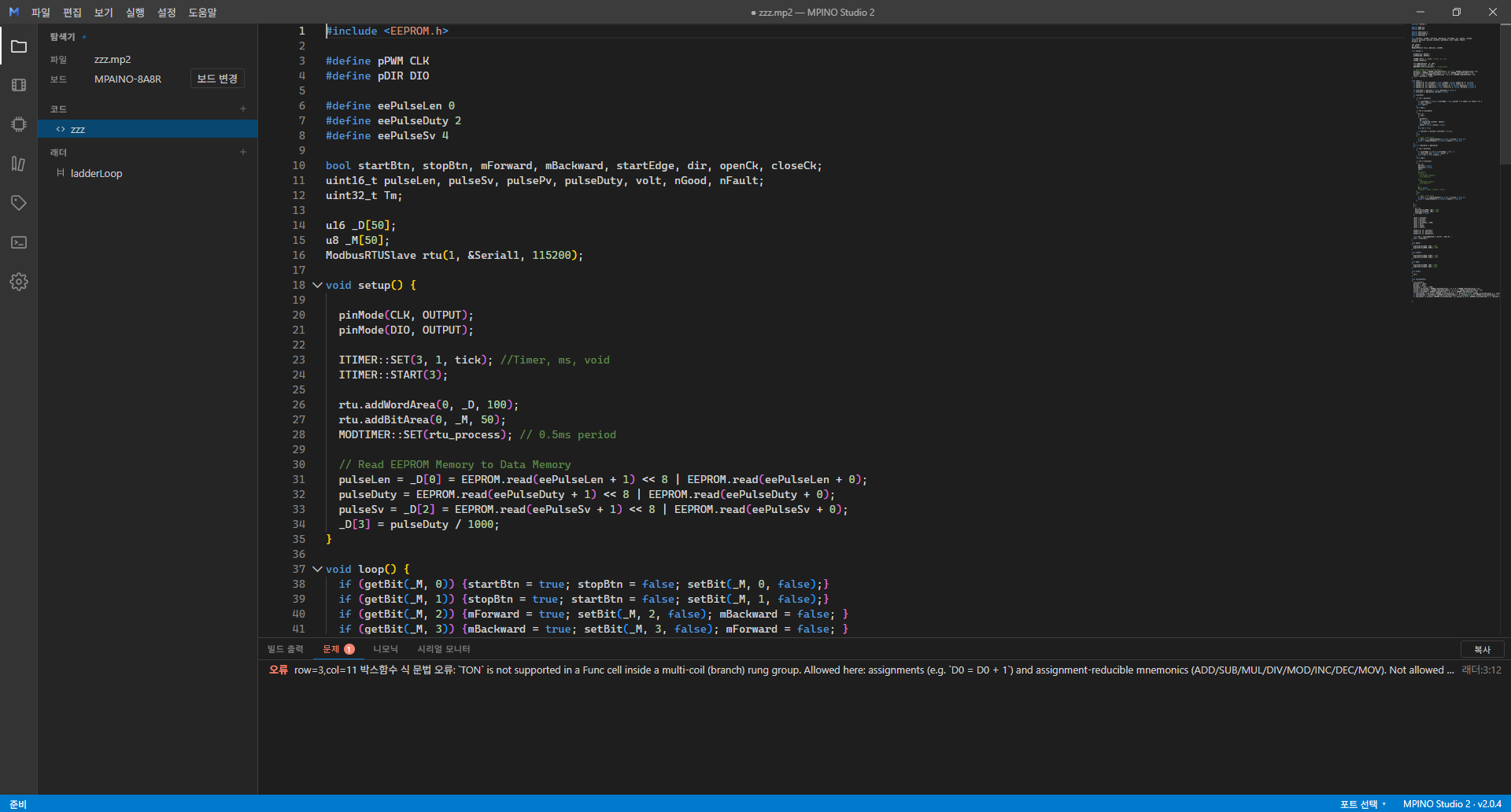Open the library books icon in sidebar
The height and width of the screenshot is (812, 1511).
pyautogui.click(x=19, y=164)
